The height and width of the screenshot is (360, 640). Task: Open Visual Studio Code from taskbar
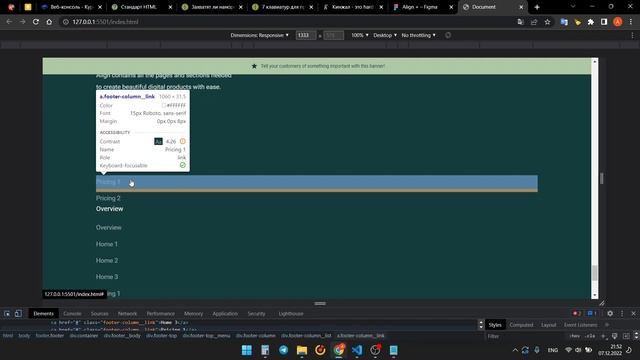click(357, 350)
